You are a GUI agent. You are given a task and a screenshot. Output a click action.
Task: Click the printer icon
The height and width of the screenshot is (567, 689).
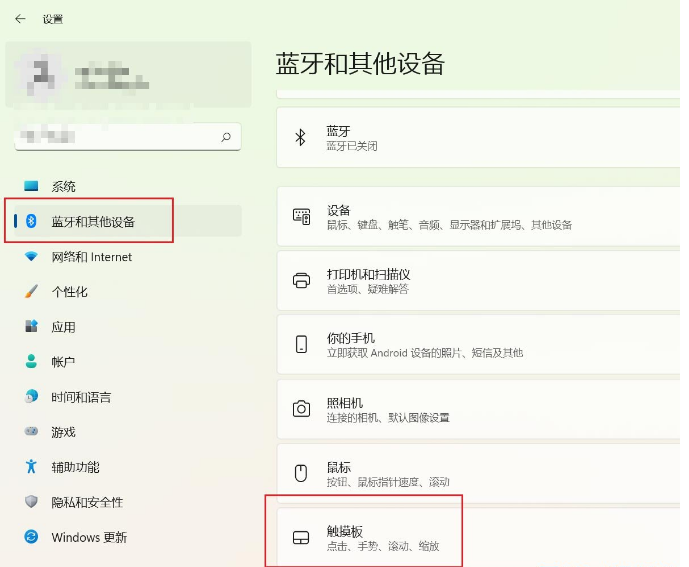click(x=301, y=281)
